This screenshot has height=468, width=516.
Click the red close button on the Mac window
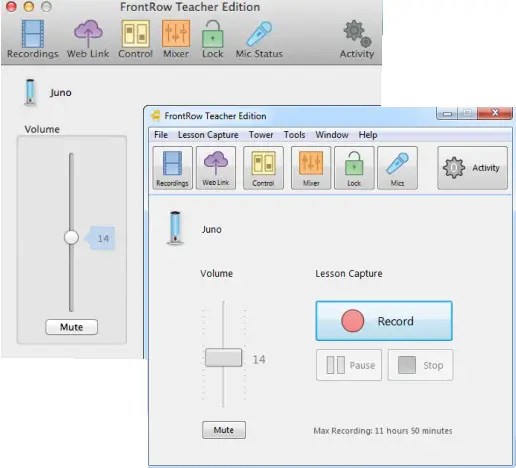point(11,6)
